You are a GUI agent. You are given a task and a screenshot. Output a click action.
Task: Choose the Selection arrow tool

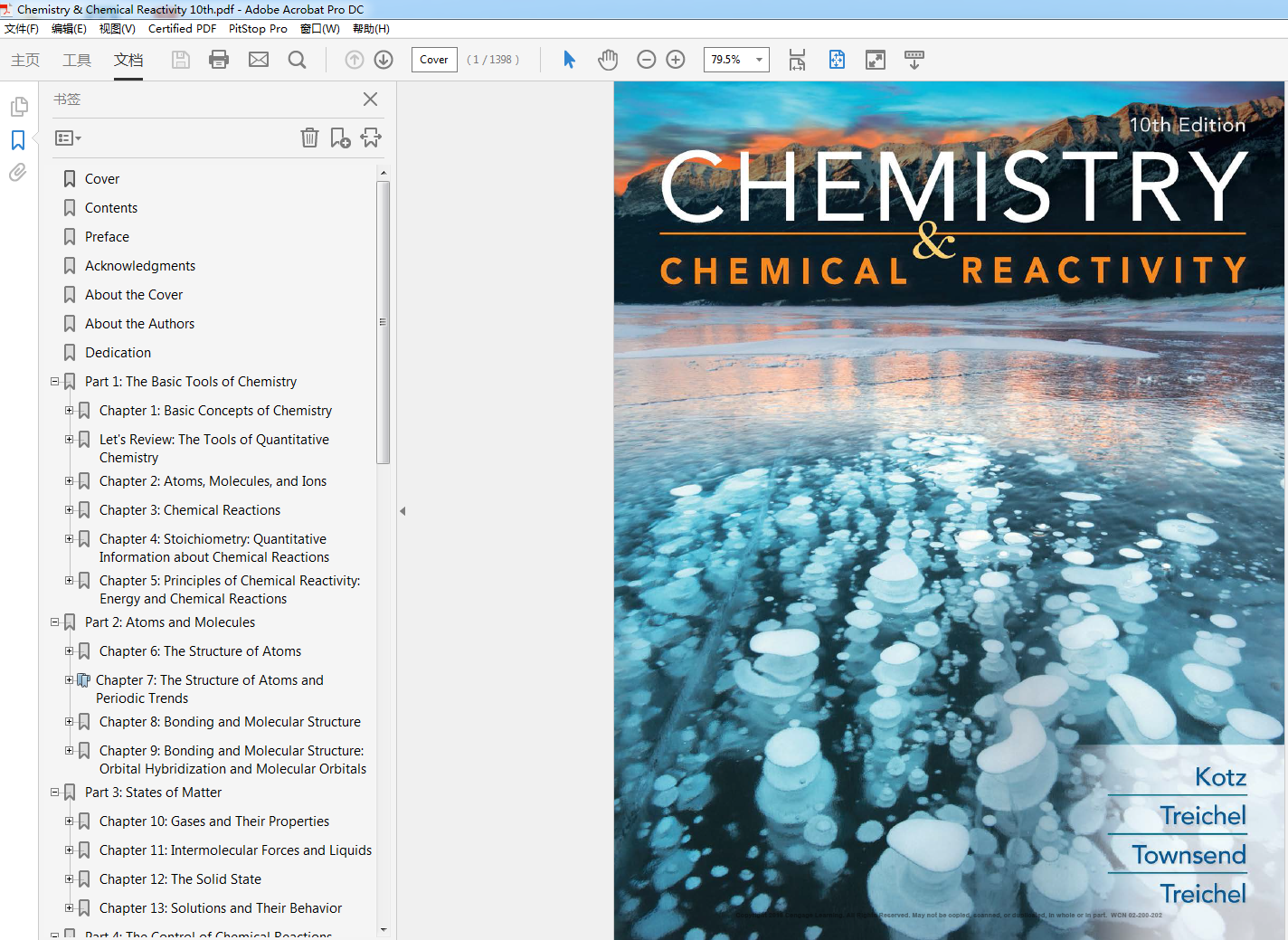coord(569,60)
